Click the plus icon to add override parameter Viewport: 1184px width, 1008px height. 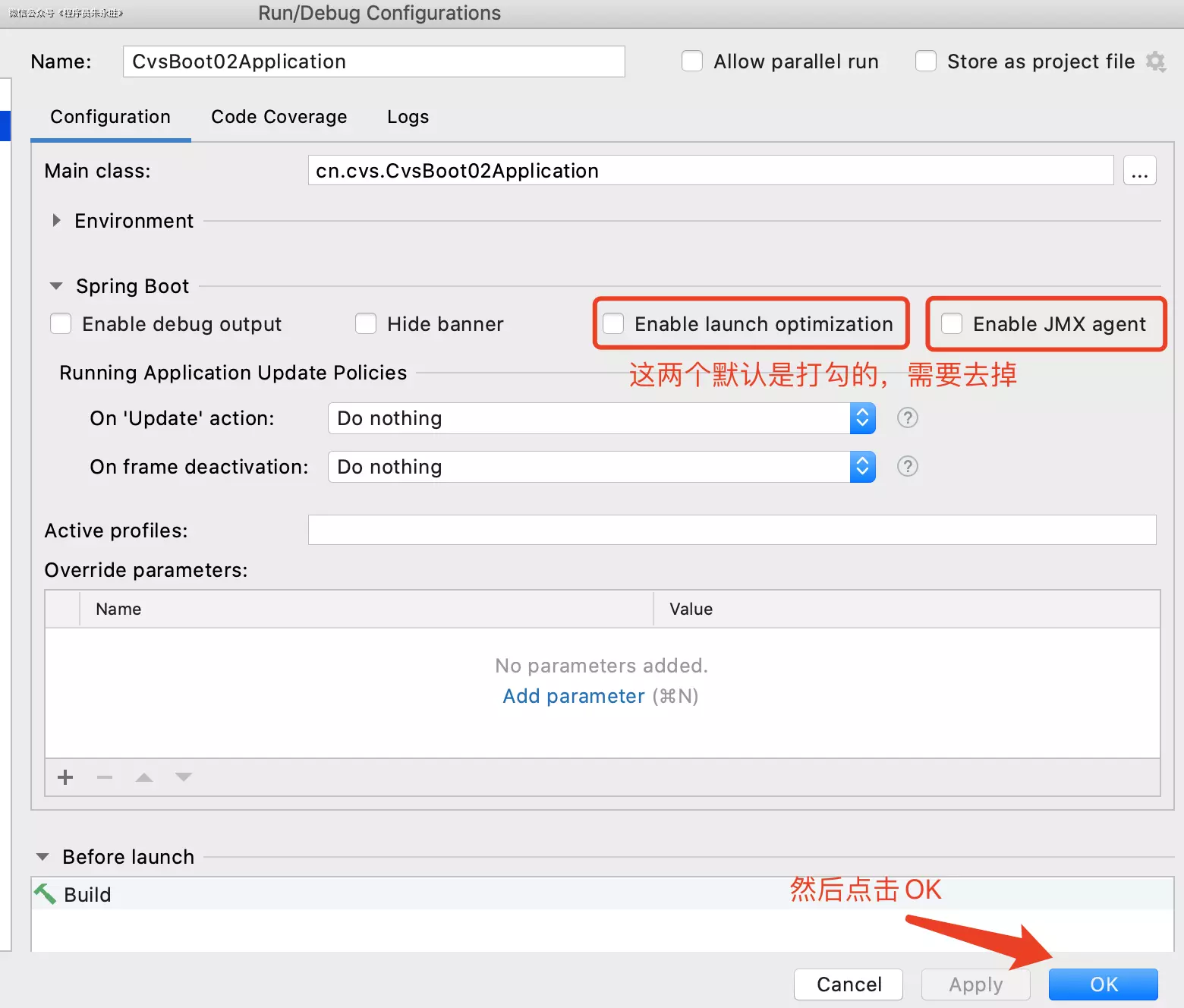[65, 777]
